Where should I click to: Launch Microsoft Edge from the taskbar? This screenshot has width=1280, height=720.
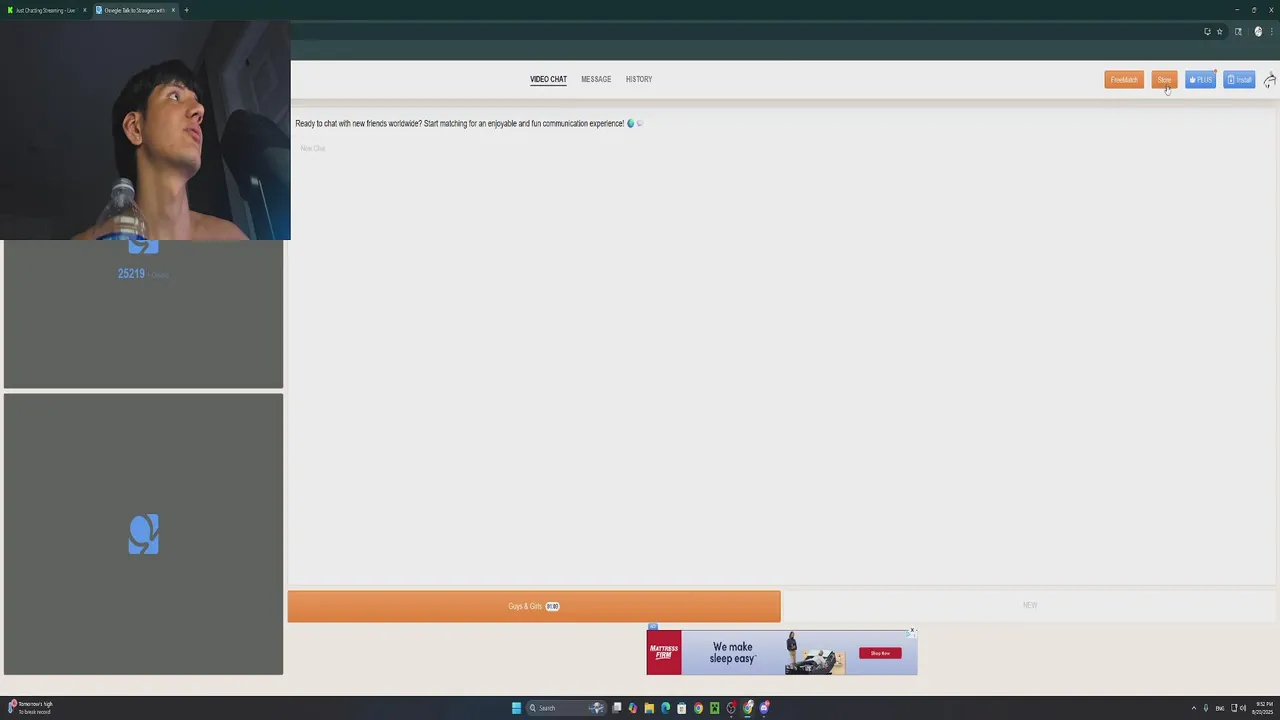(665, 708)
